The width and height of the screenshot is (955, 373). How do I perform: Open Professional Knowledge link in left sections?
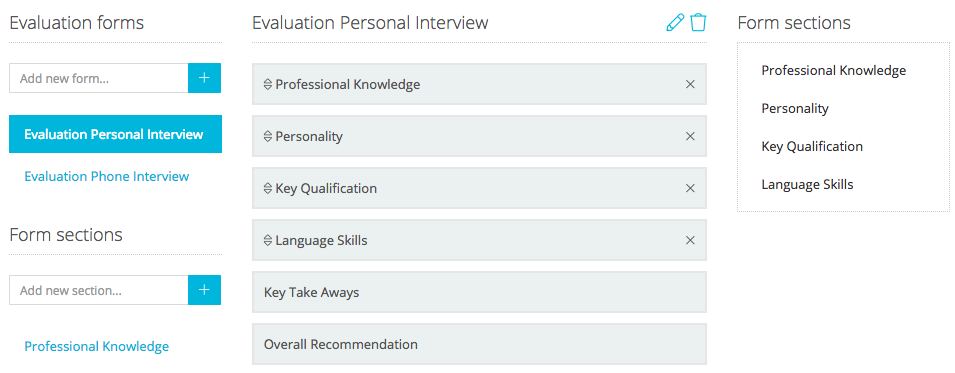point(97,346)
